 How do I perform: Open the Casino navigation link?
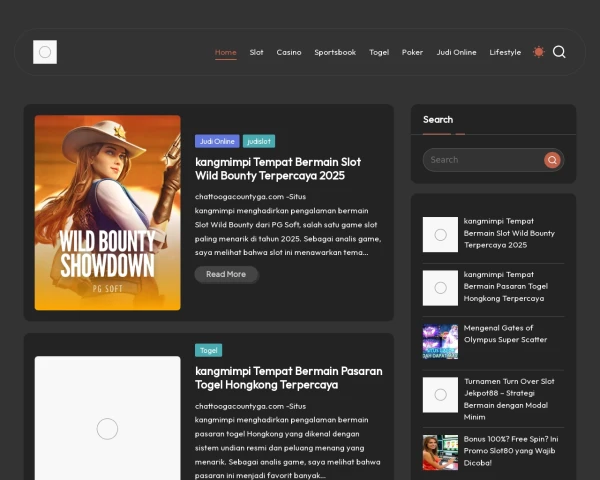click(x=289, y=52)
